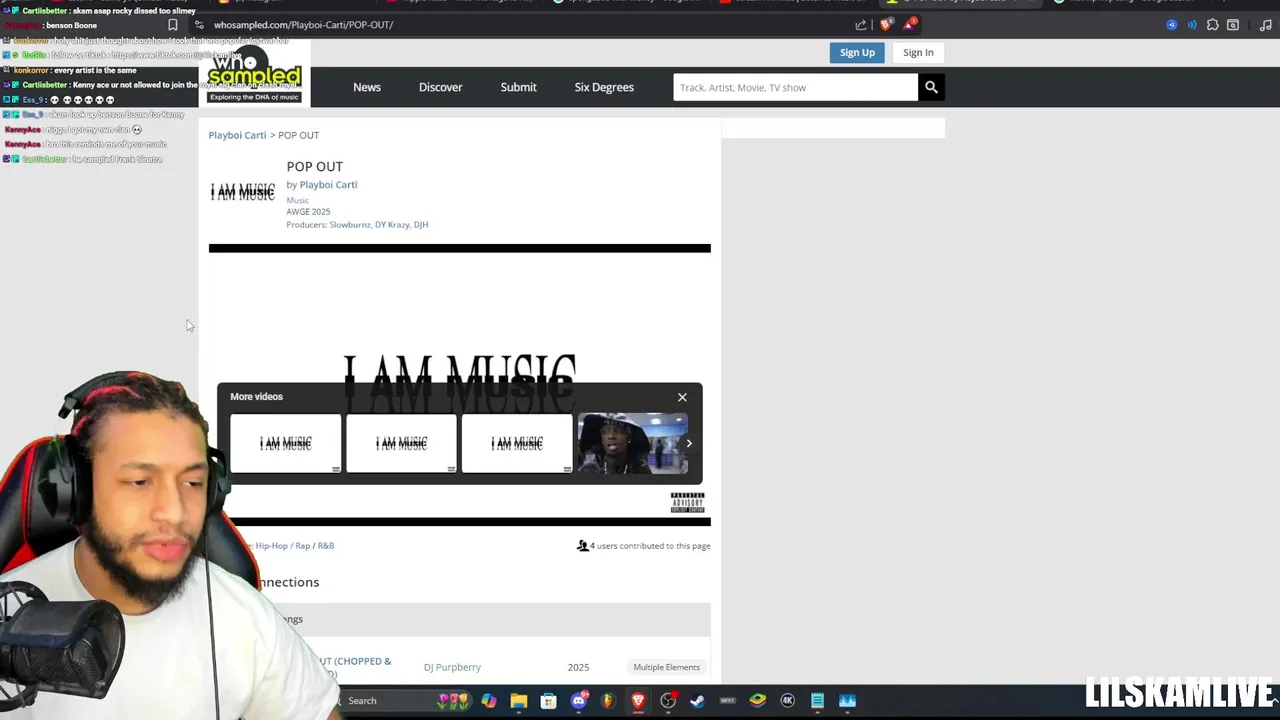Viewport: 1280px width, 720px height.
Task: Open the Submit menu
Action: point(518,87)
